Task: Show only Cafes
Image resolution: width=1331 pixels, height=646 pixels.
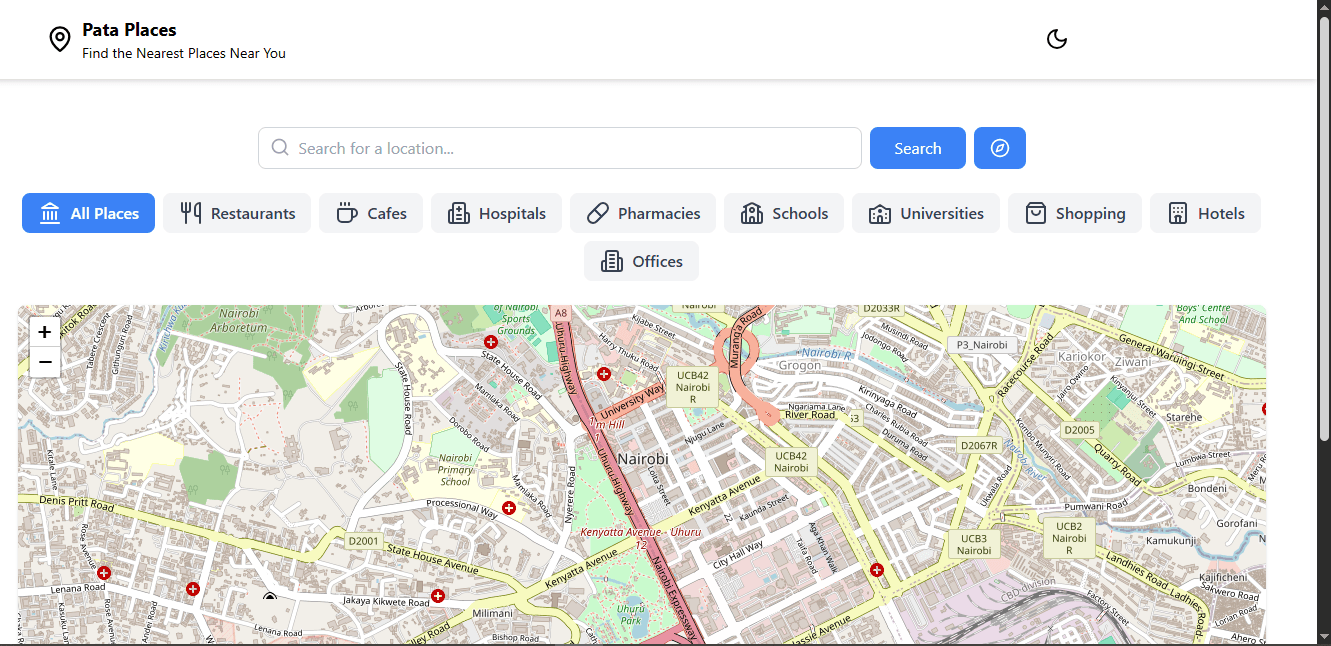Action: tap(371, 213)
